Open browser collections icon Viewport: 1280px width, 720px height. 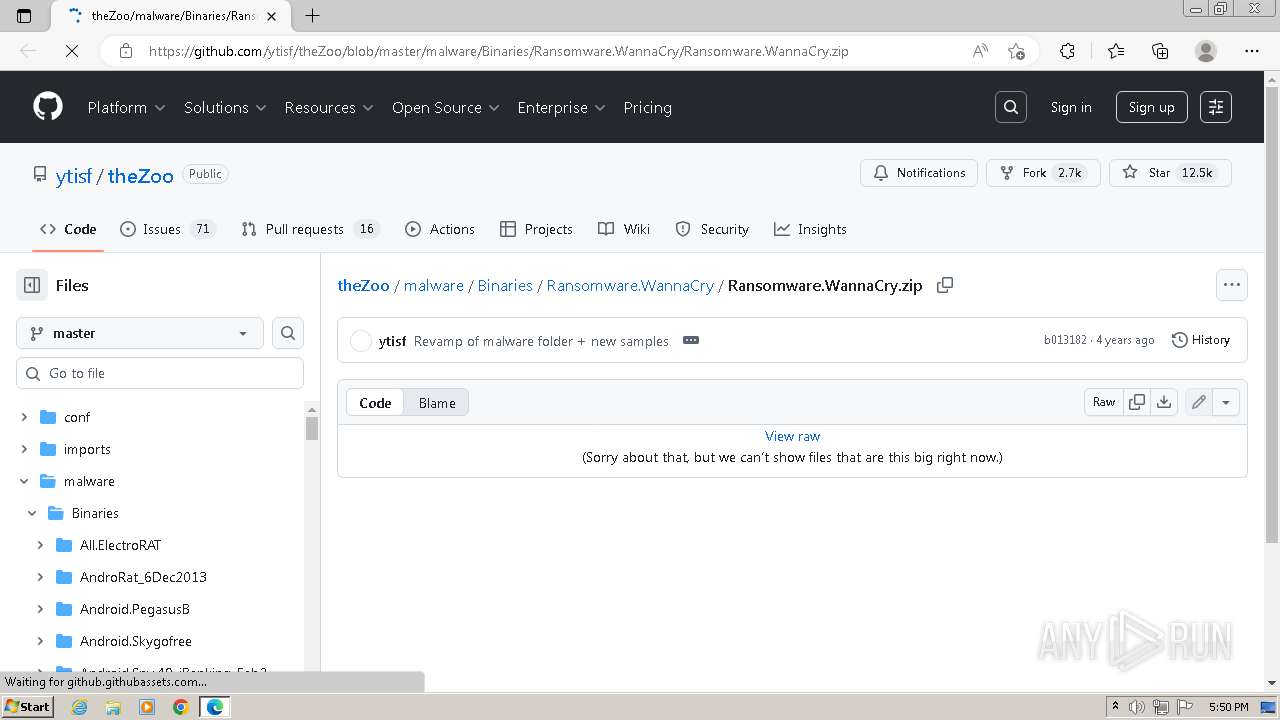1160,51
